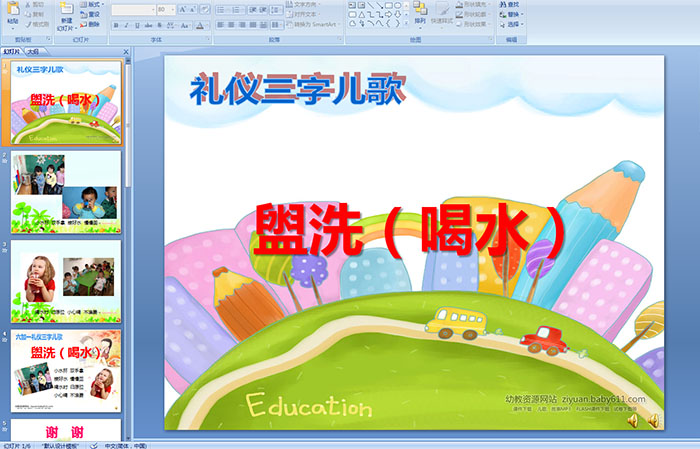The height and width of the screenshot is (449, 700).
Task: Open the bullets list dropdown
Action: click(222, 9)
